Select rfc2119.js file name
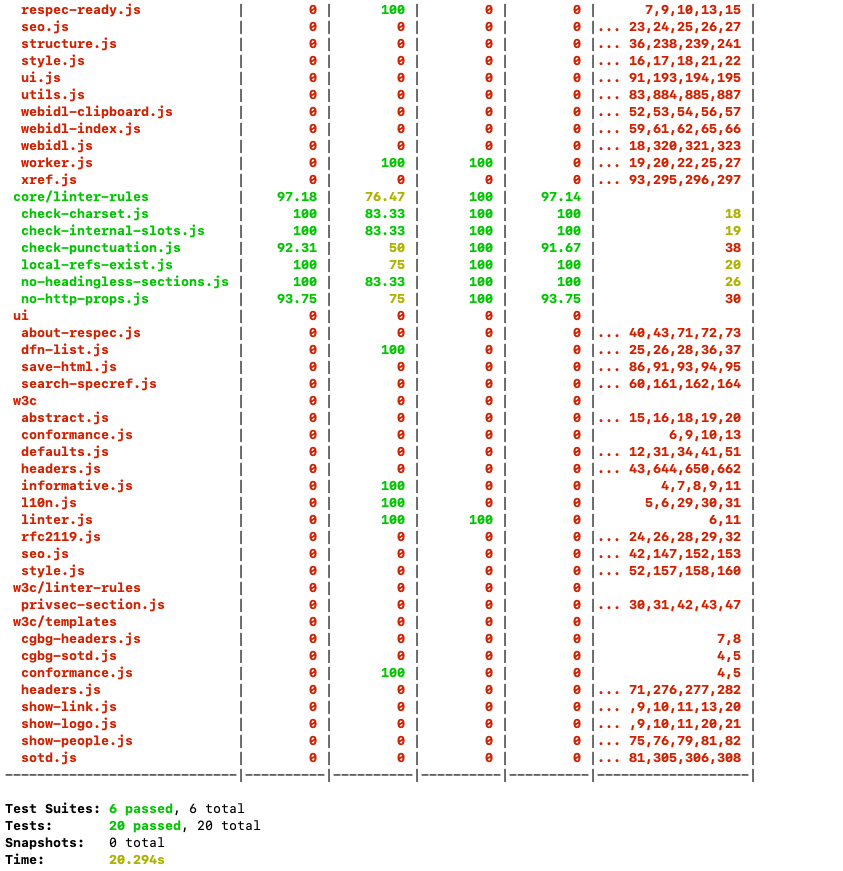The width and height of the screenshot is (843, 871). (61, 537)
